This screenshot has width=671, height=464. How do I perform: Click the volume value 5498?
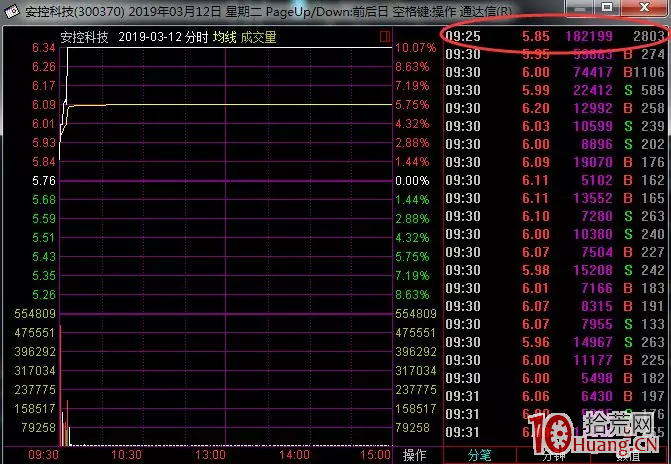click(x=597, y=378)
